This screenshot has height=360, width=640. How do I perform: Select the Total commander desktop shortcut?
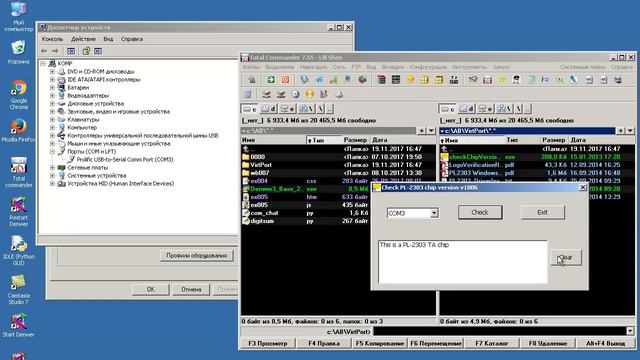[18, 173]
